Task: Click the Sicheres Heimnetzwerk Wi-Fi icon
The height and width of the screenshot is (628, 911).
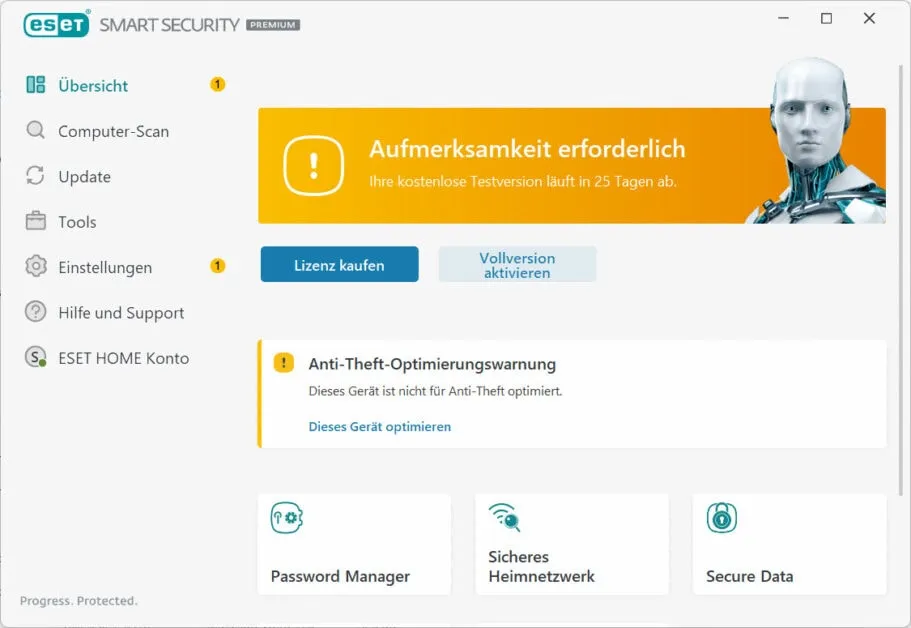Action: point(503,517)
